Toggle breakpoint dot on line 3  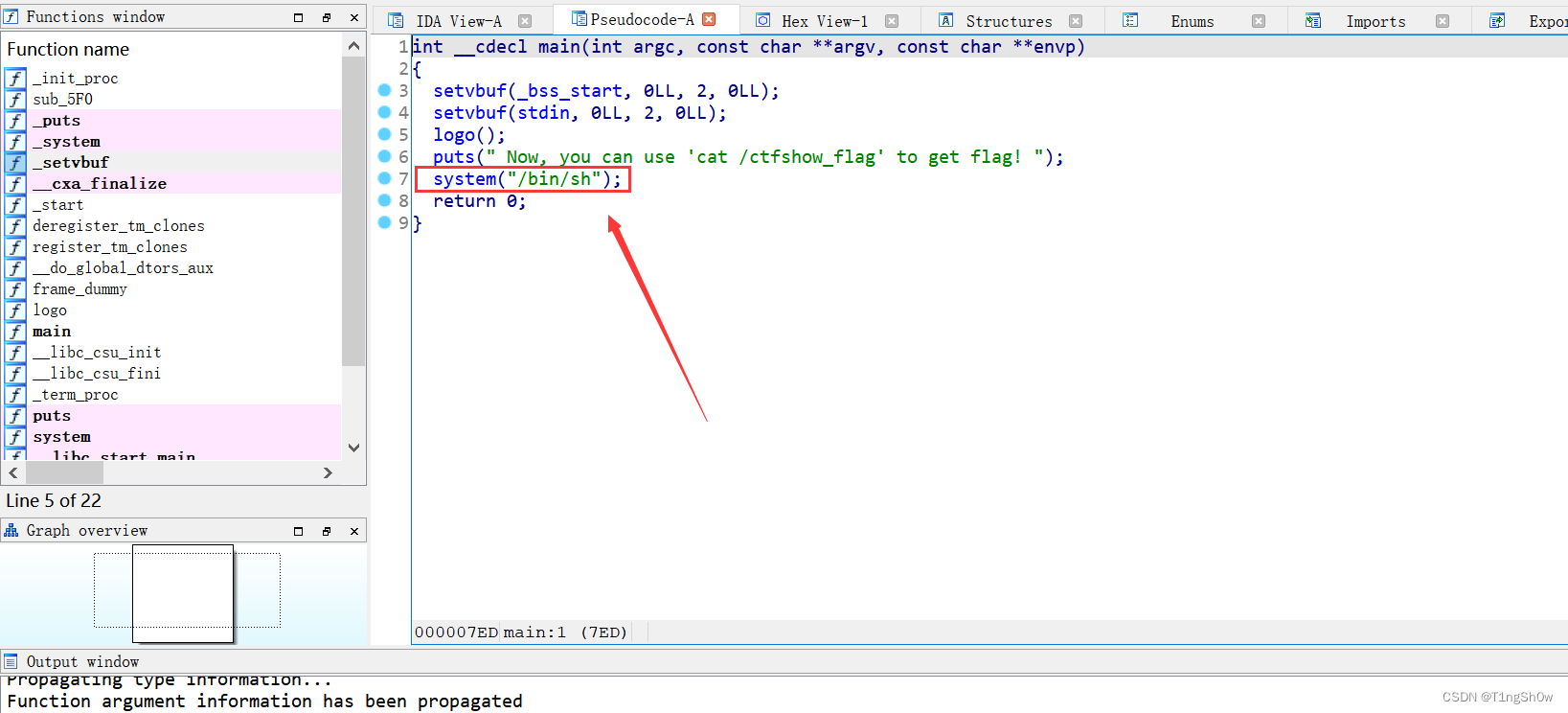(x=384, y=90)
